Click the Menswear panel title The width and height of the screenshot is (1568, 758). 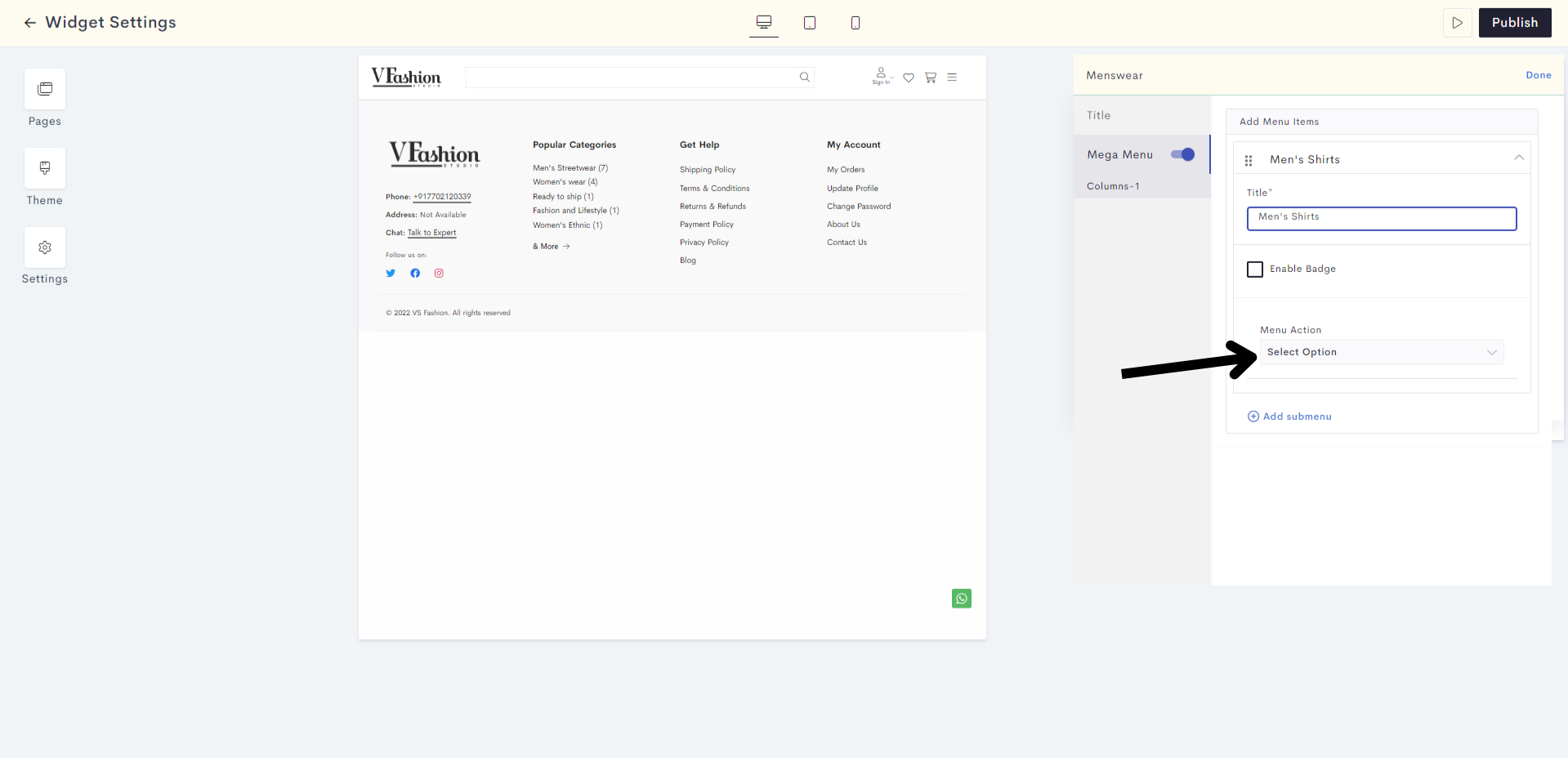click(1115, 75)
